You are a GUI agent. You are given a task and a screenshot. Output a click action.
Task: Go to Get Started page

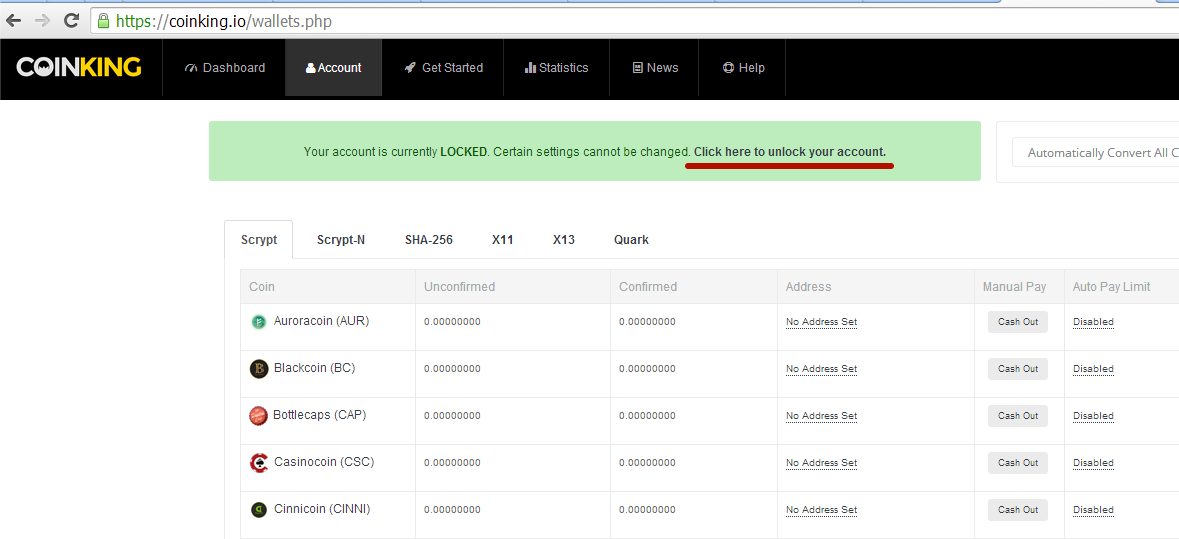[443, 68]
